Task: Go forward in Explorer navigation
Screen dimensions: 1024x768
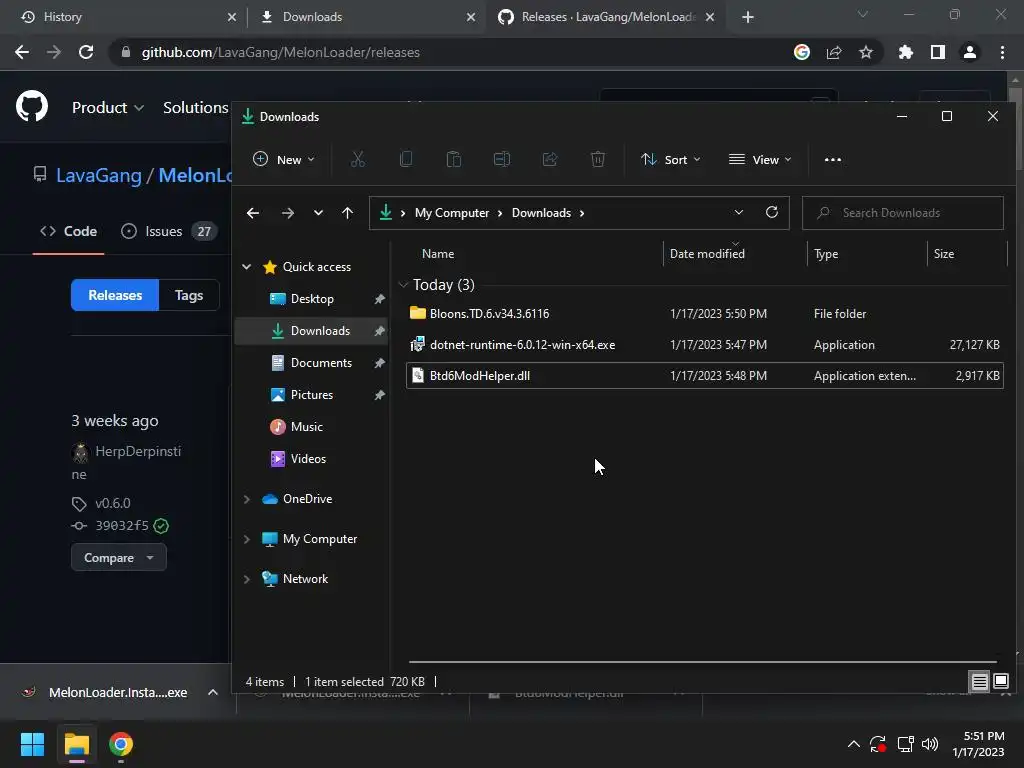Action: pyautogui.click(x=287, y=213)
